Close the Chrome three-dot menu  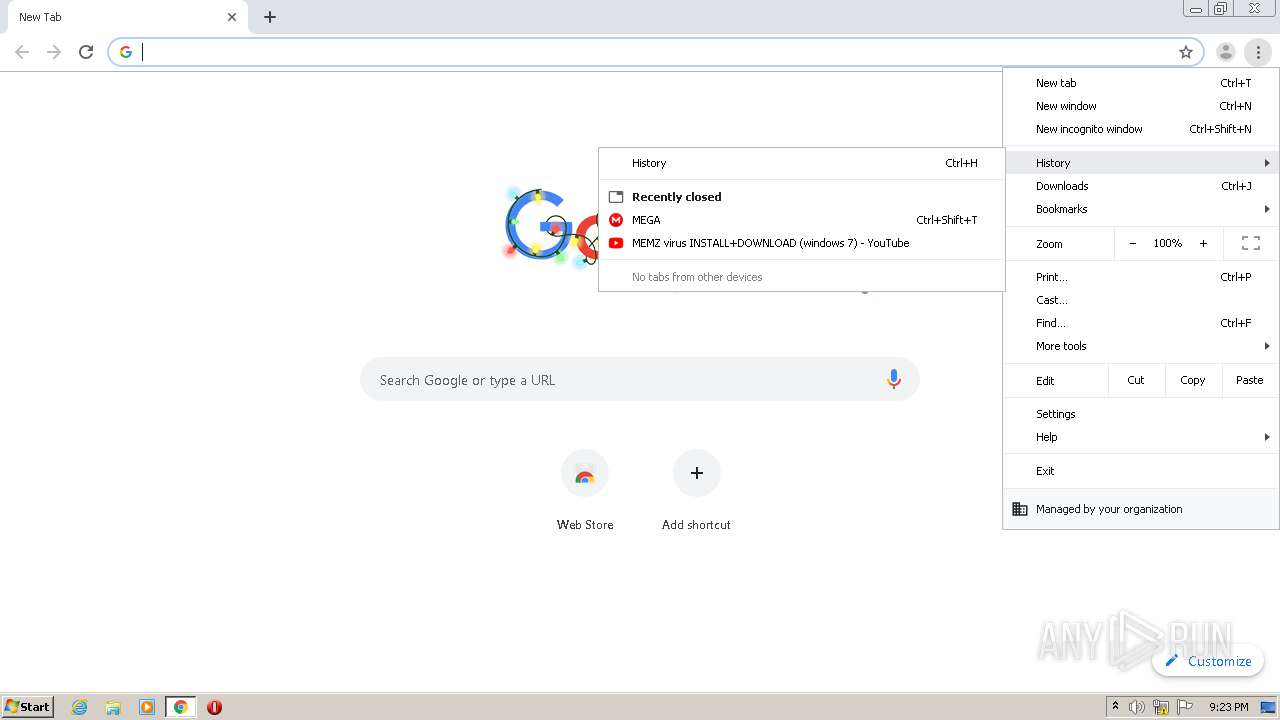(1258, 52)
